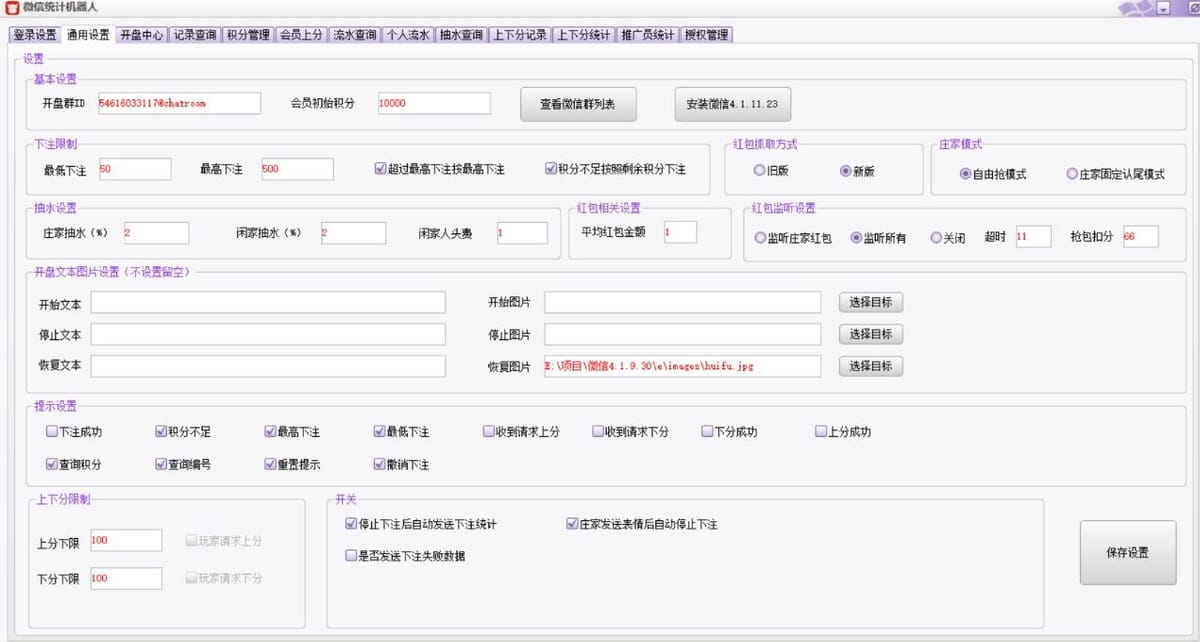This screenshot has width=1200, height=642.
Task: Click the 保存设置 button
Action: tap(1128, 553)
